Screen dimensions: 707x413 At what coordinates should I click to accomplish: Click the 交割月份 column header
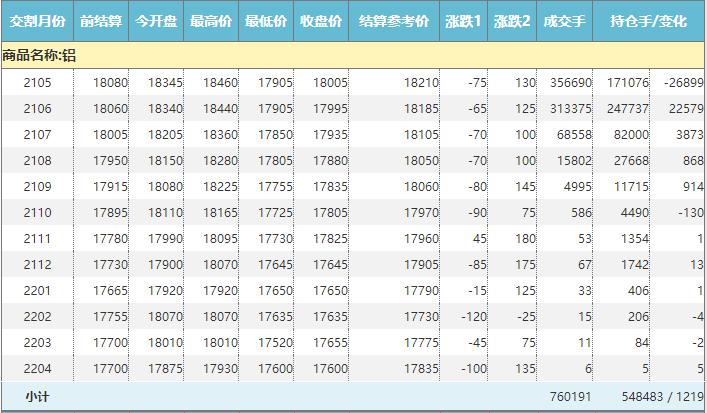click(x=38, y=21)
